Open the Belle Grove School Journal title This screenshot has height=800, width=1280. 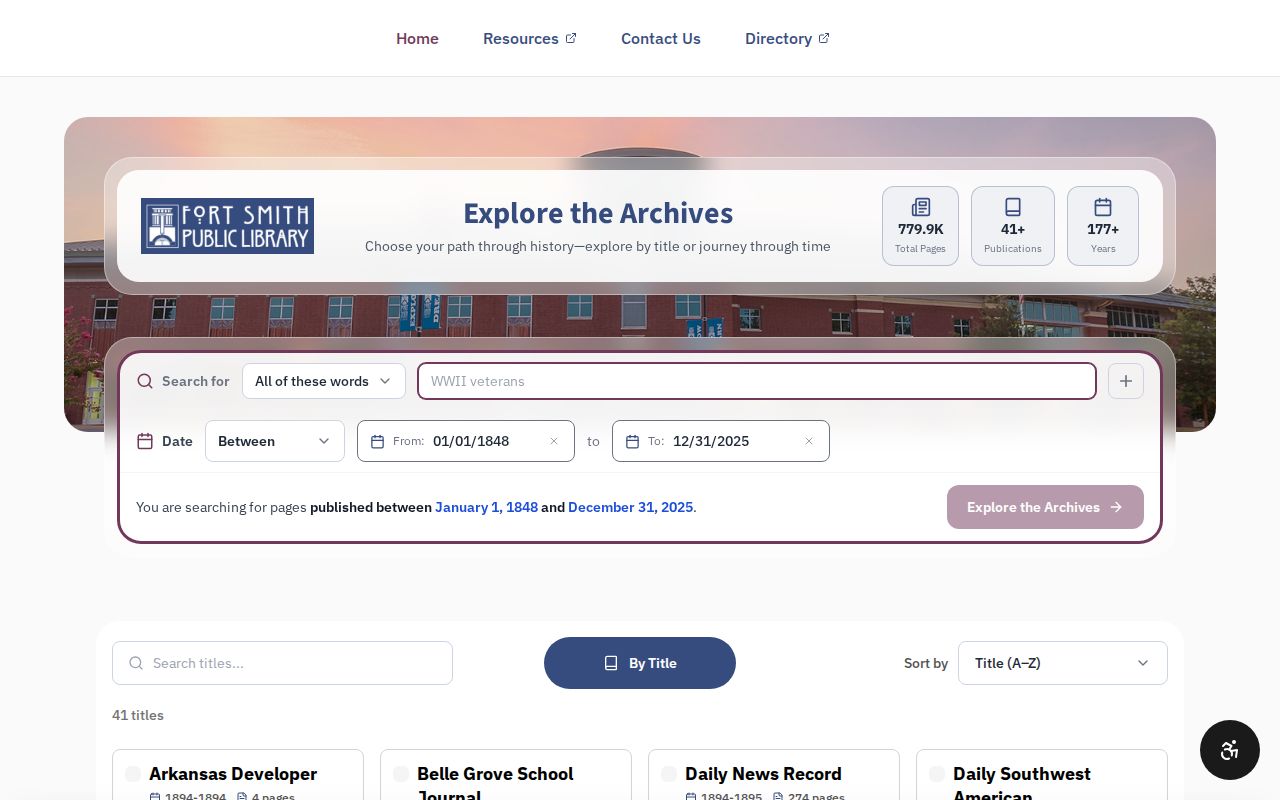tap(495, 784)
